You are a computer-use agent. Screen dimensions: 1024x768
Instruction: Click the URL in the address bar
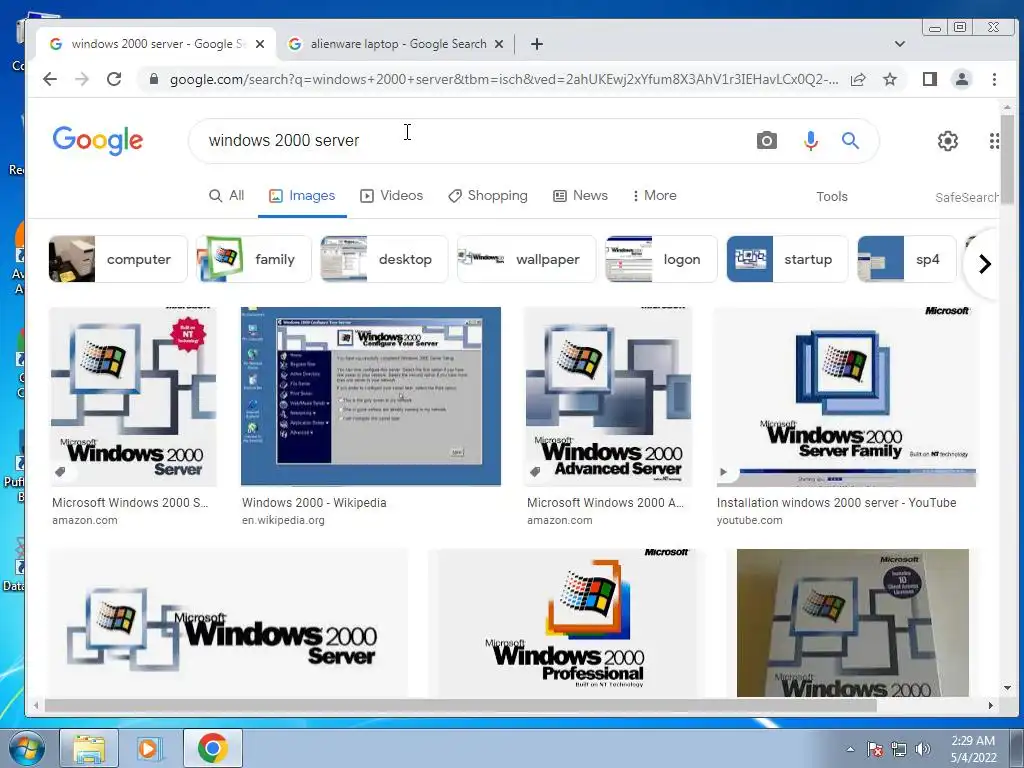coord(504,80)
